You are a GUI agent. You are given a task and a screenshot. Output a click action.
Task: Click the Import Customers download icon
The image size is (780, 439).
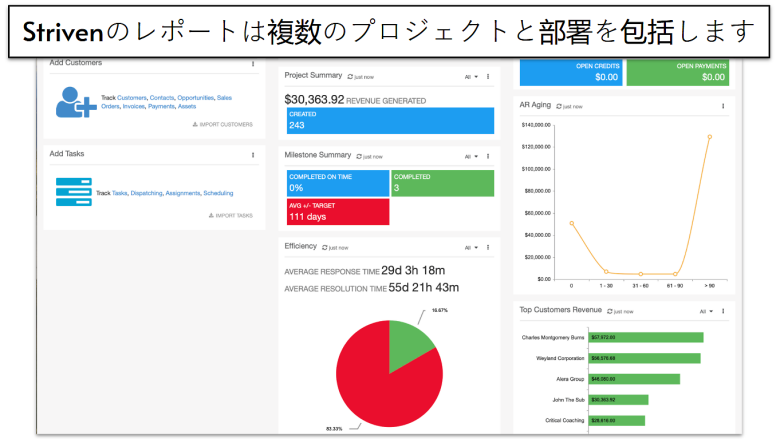195,124
